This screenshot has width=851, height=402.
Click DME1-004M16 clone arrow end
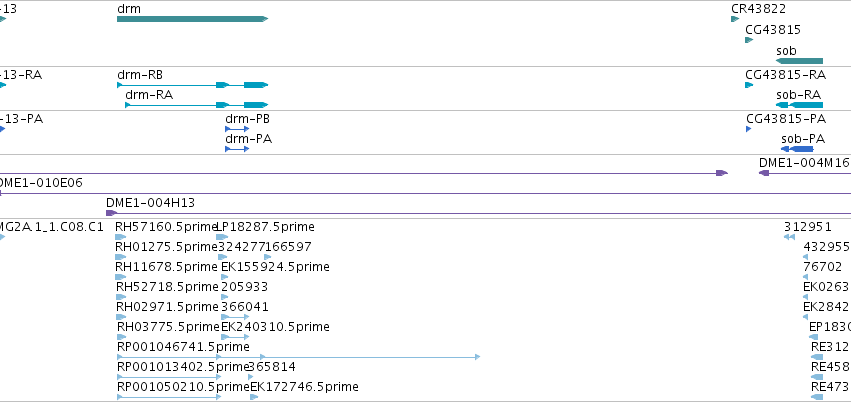[x=764, y=173]
